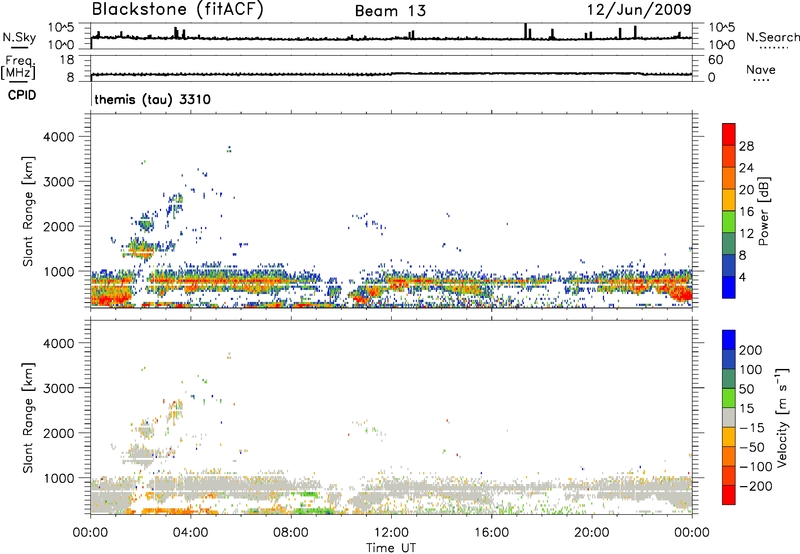Click the date '12/Jun/2009'
The width and height of the screenshot is (800, 554).
tap(639, 10)
